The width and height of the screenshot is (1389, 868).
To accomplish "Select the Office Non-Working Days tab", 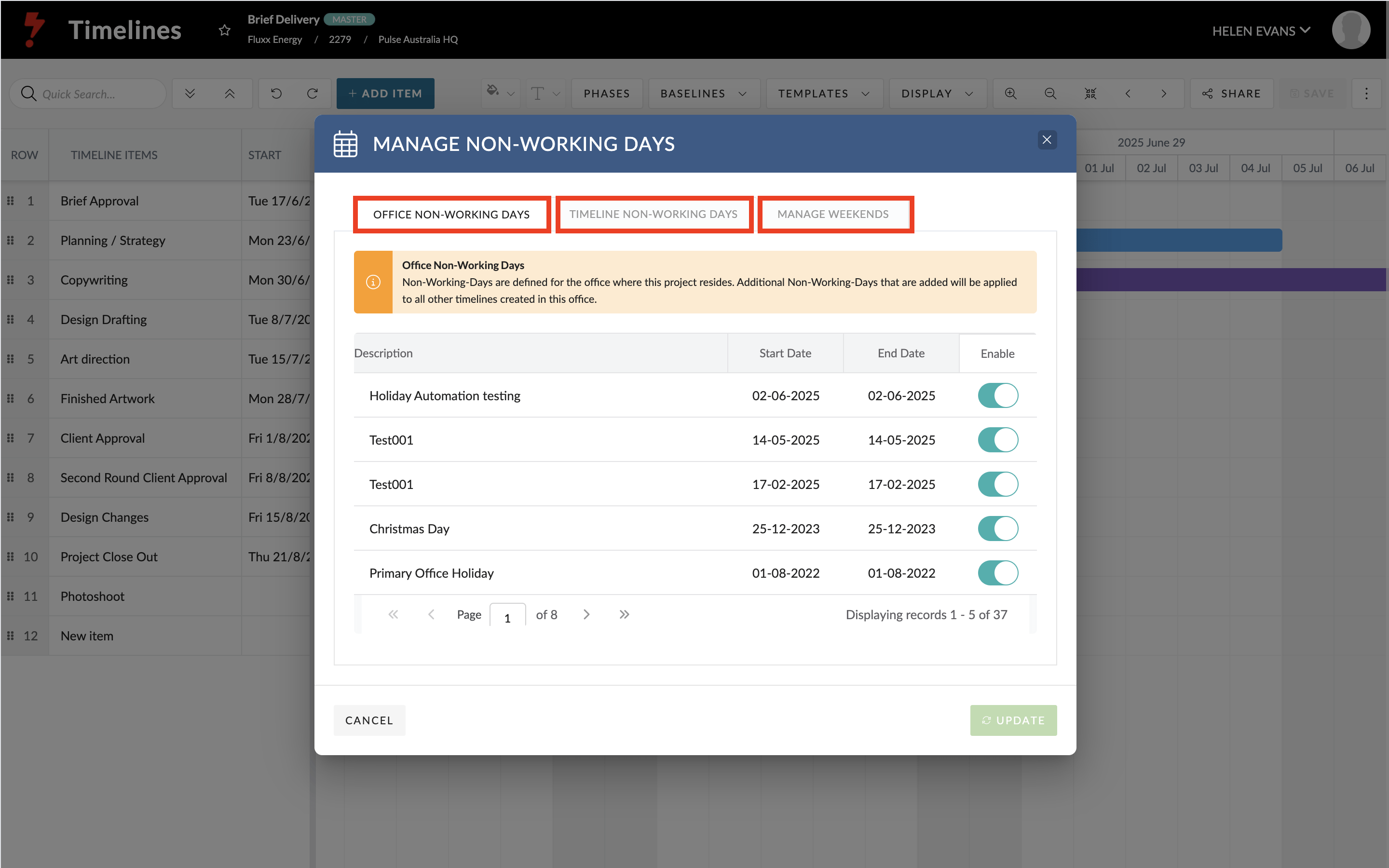I will tap(452, 214).
